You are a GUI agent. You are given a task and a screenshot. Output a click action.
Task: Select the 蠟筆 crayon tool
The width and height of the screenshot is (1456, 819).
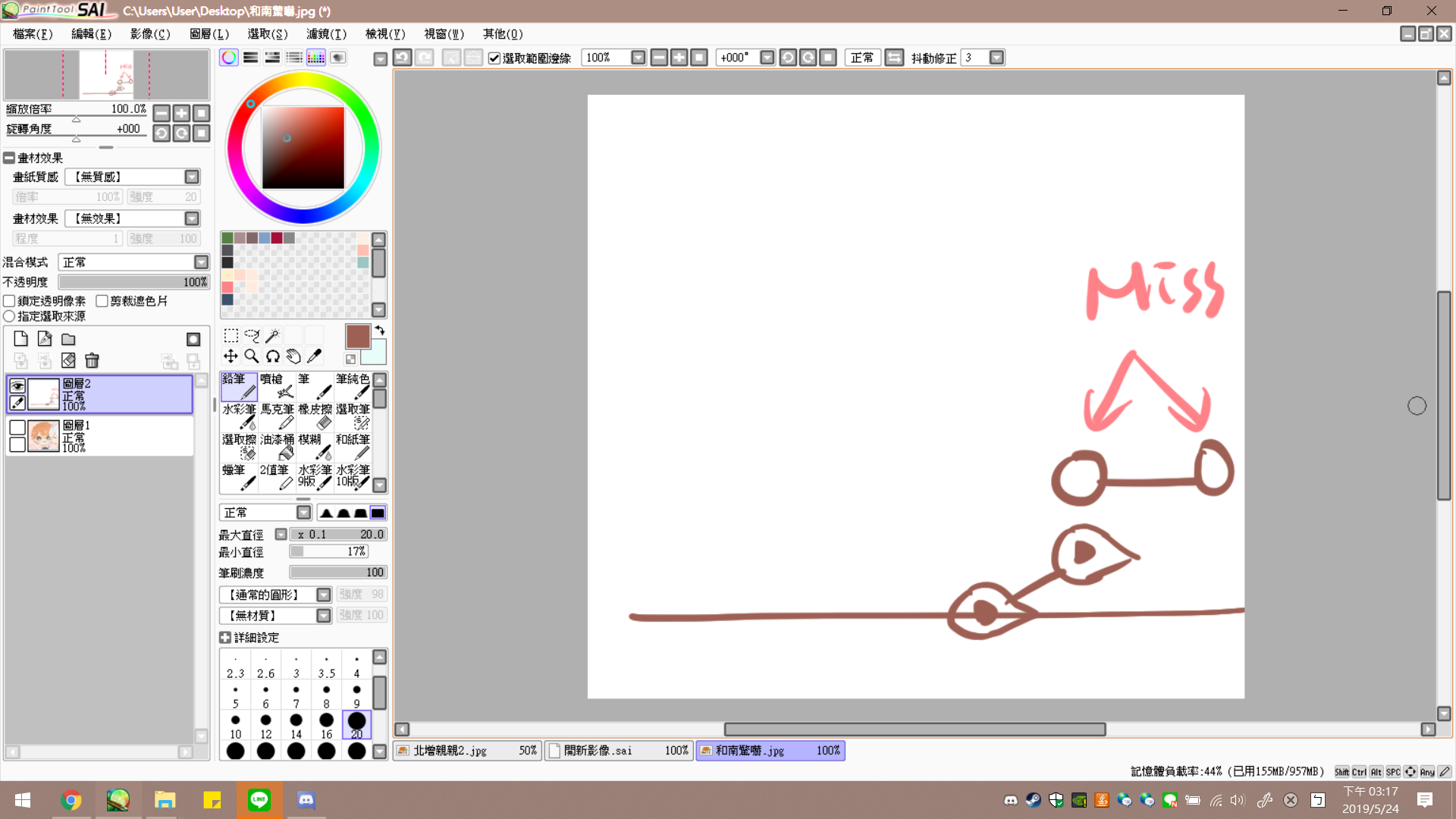tap(239, 477)
